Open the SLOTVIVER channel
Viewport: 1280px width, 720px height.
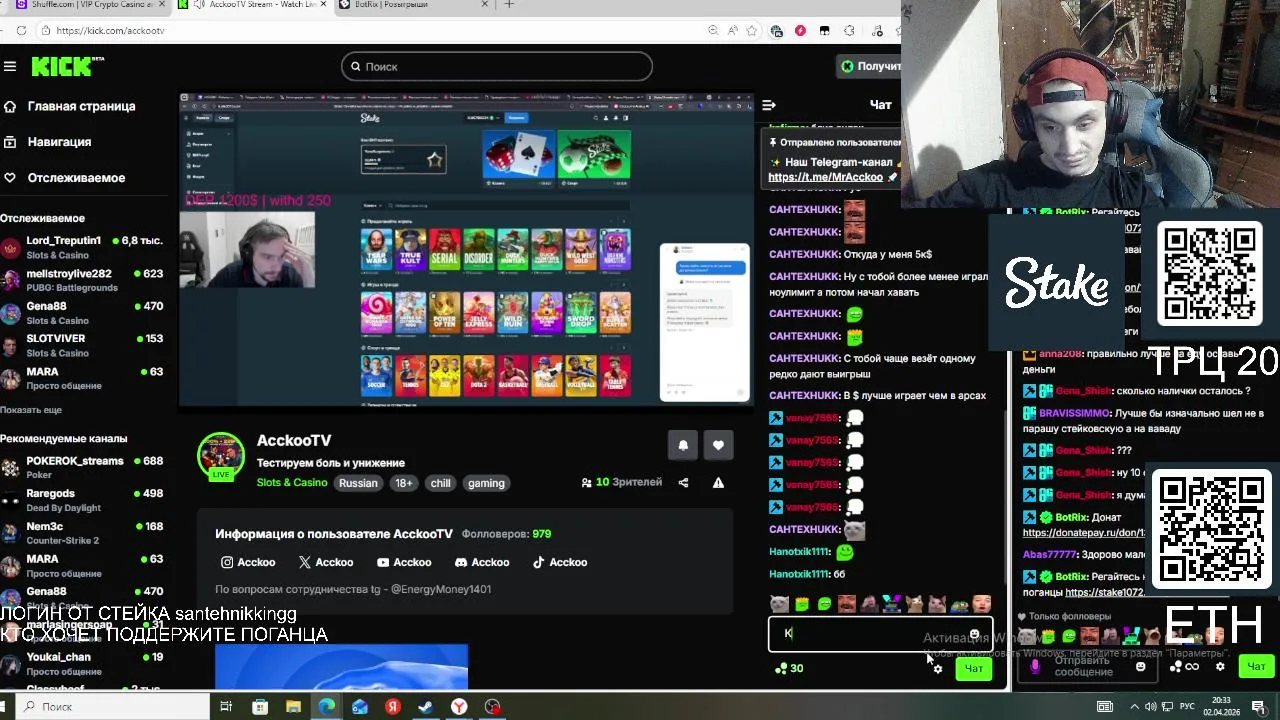tap(82, 345)
